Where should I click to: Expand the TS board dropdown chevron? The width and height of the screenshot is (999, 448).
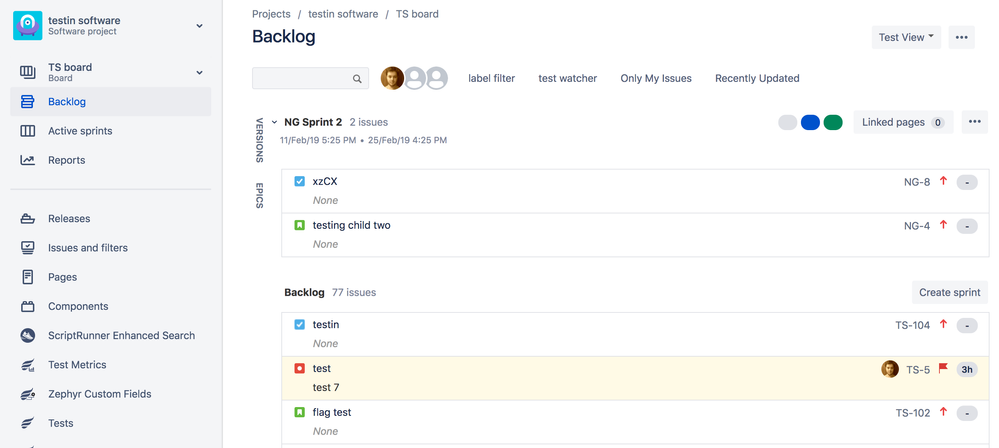(x=199, y=73)
